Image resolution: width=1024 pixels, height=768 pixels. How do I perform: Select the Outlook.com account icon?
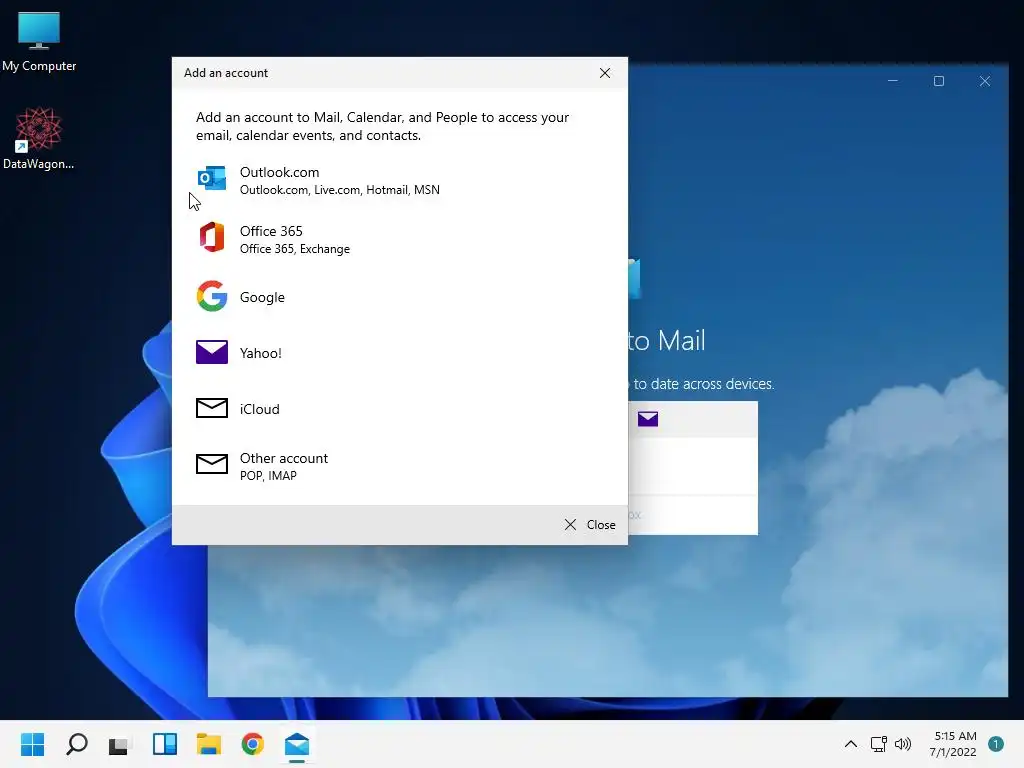coord(212,178)
